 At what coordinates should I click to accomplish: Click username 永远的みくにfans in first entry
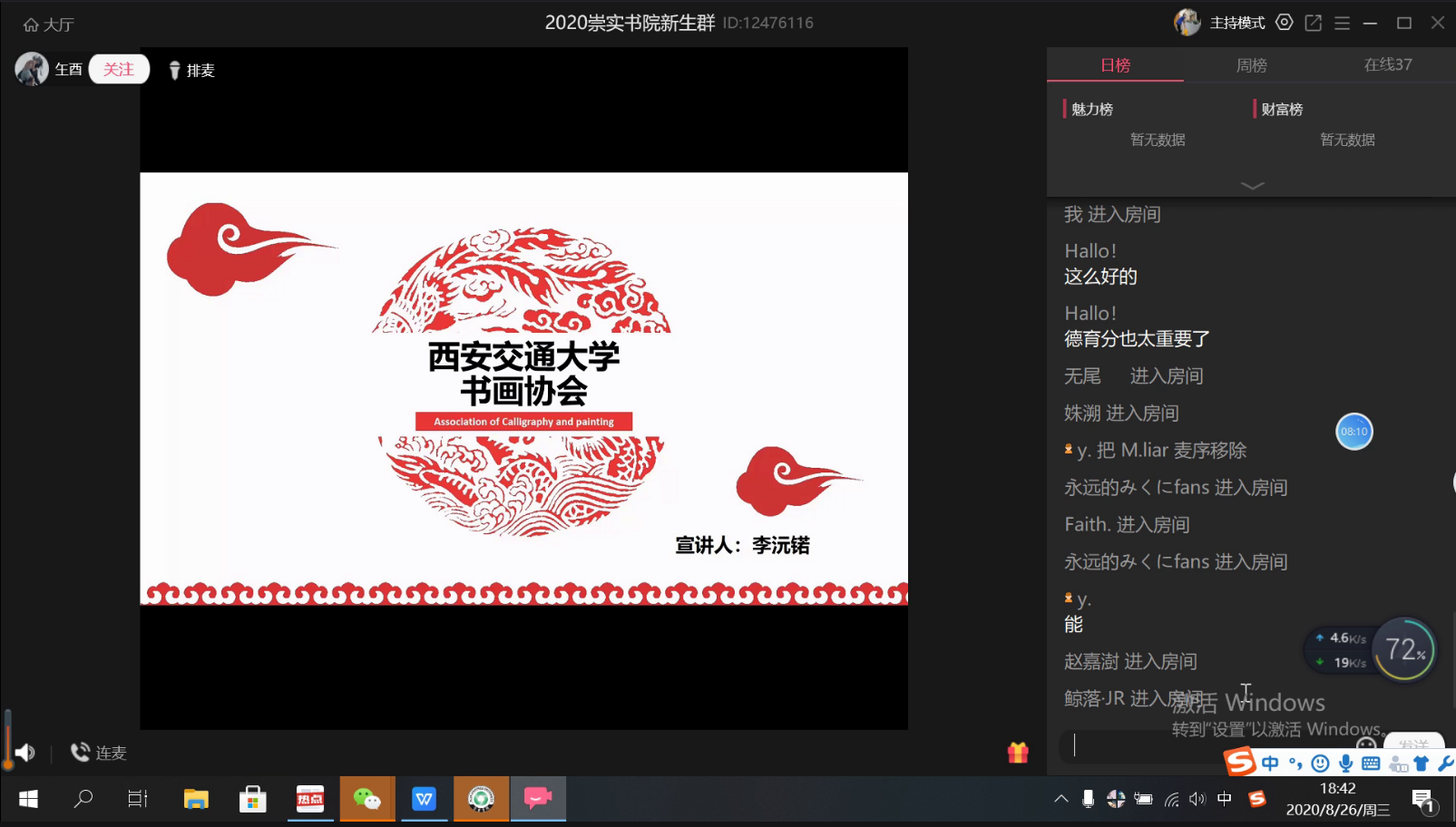tap(1138, 488)
